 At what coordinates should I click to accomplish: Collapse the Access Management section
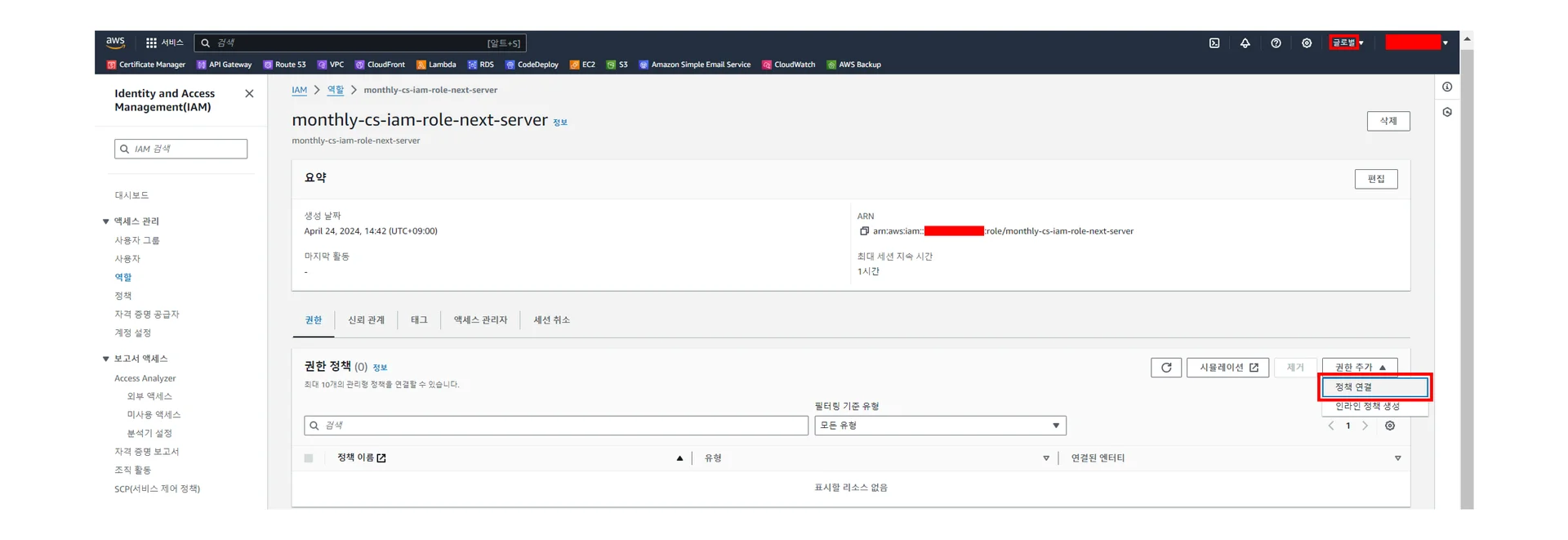pyautogui.click(x=106, y=221)
